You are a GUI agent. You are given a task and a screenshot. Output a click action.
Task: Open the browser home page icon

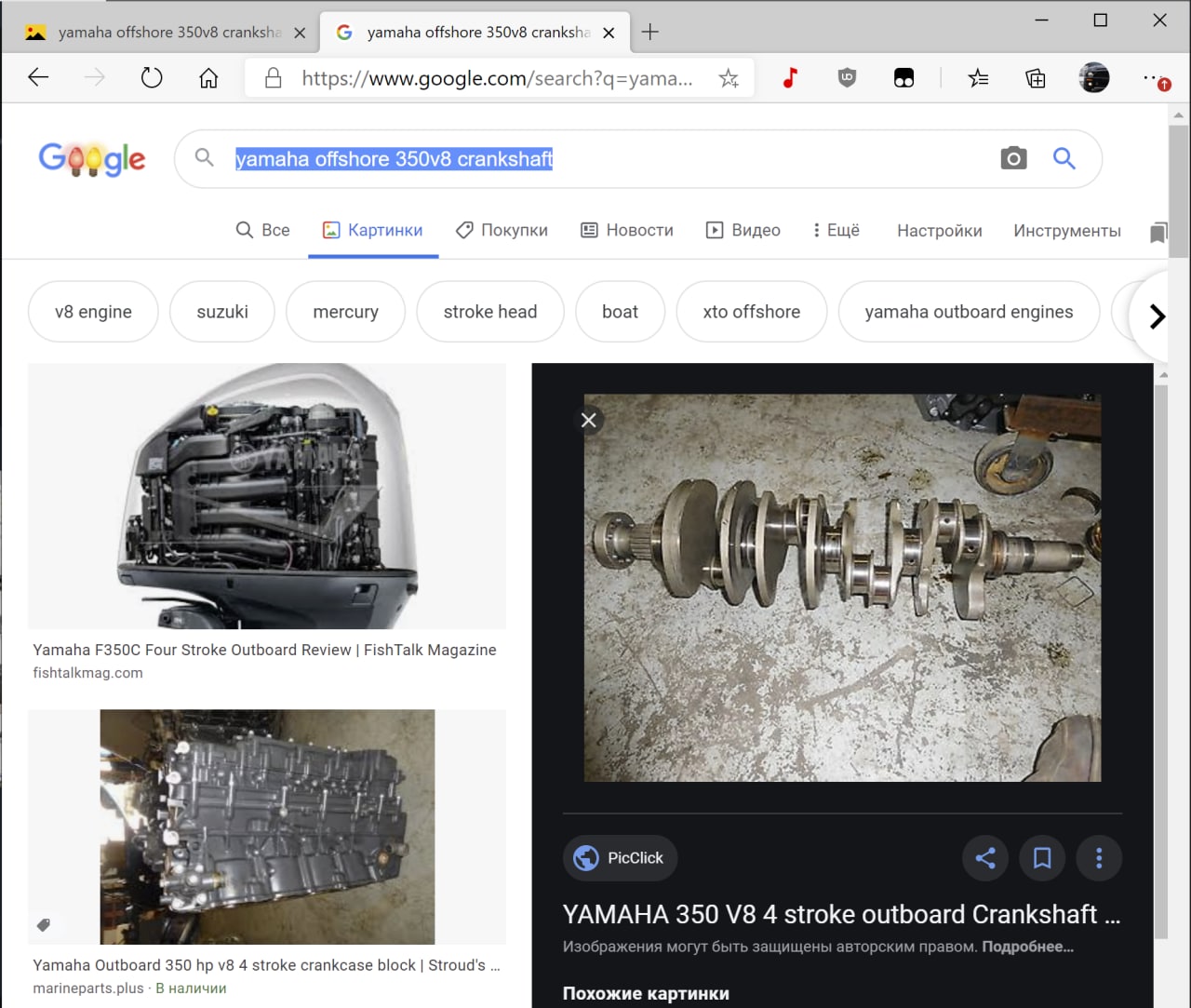(x=208, y=78)
